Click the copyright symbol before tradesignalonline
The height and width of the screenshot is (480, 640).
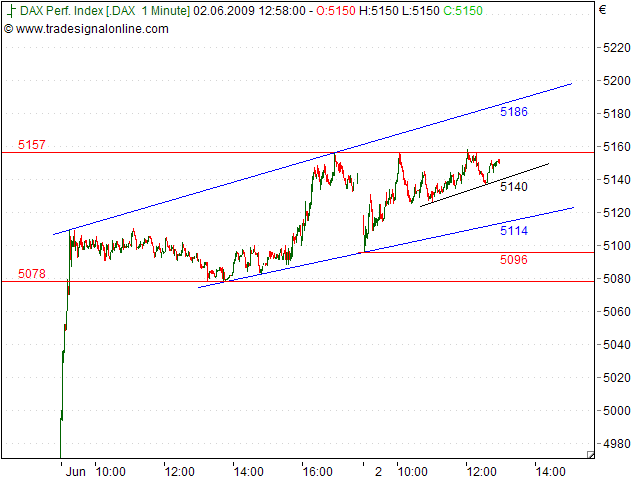pyautogui.click(x=9, y=28)
